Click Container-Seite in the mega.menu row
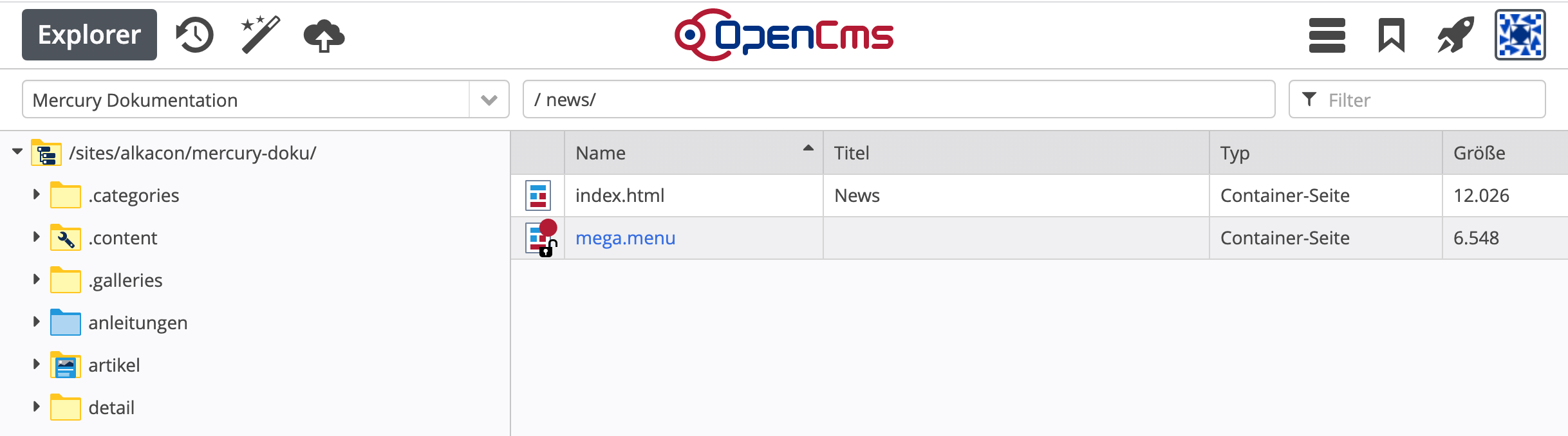Viewport: 1568px width, 436px height. tap(1285, 238)
